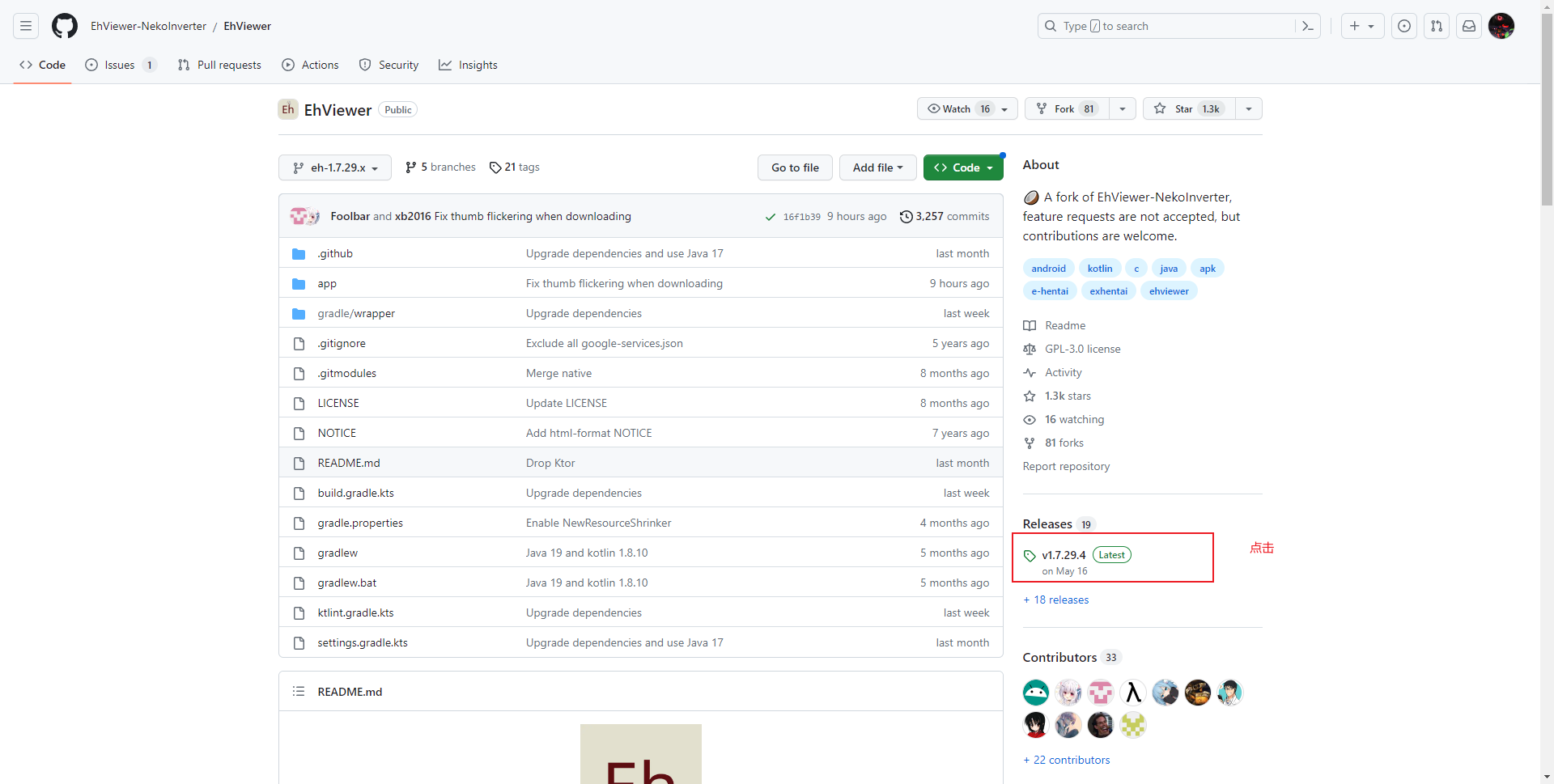Open the command palette icon
Image resolution: width=1554 pixels, height=784 pixels.
(1307, 26)
